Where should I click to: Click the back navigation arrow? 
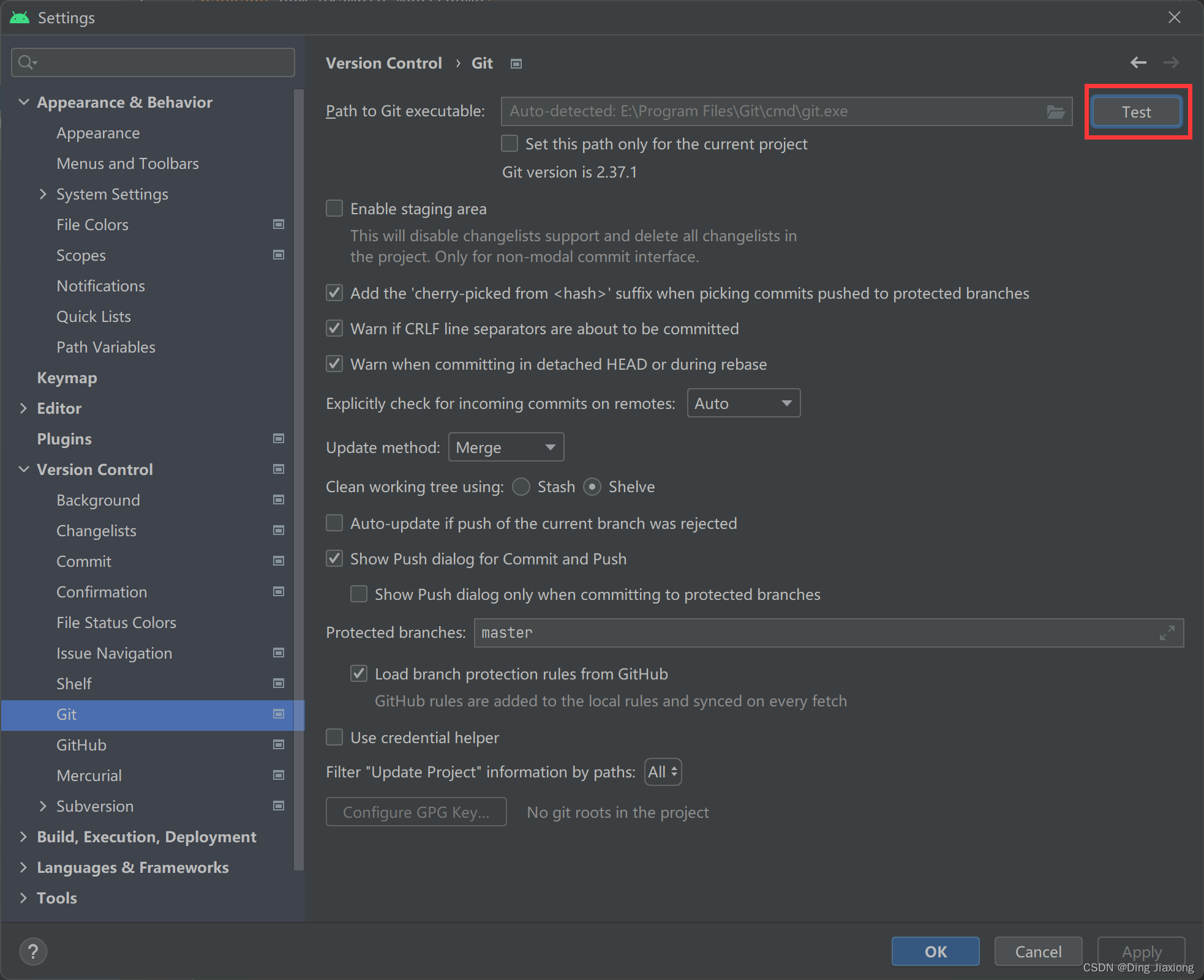[1138, 62]
